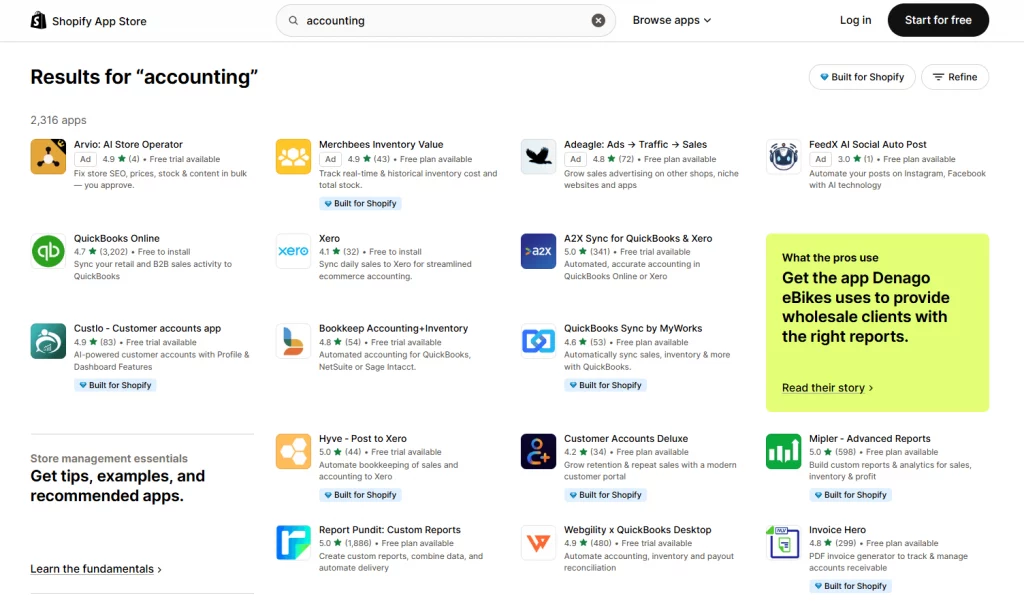
Task: Click Built for Shopify badge under Invoice Hero
Action: pos(850,586)
